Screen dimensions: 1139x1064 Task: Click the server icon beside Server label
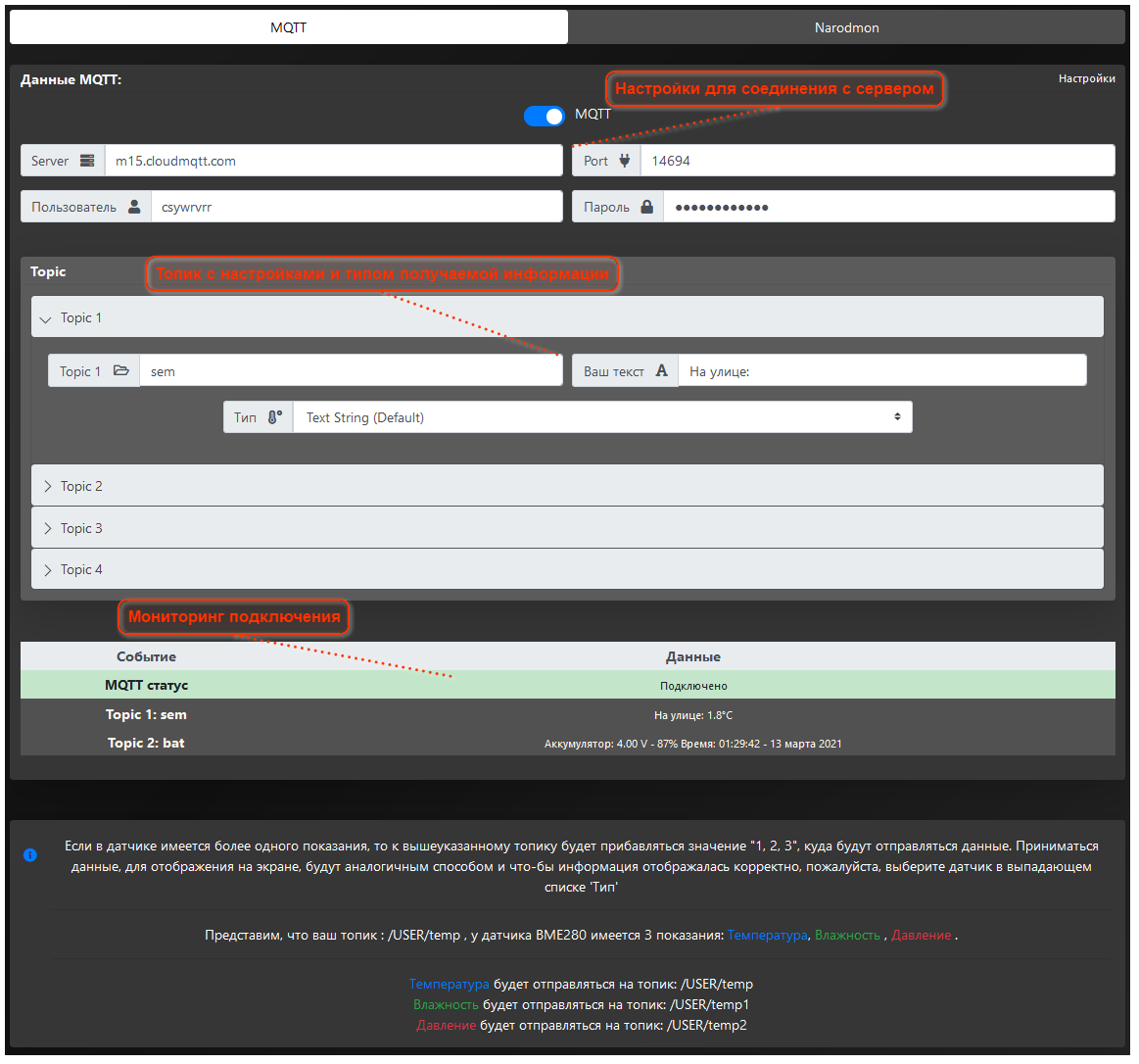click(87, 161)
